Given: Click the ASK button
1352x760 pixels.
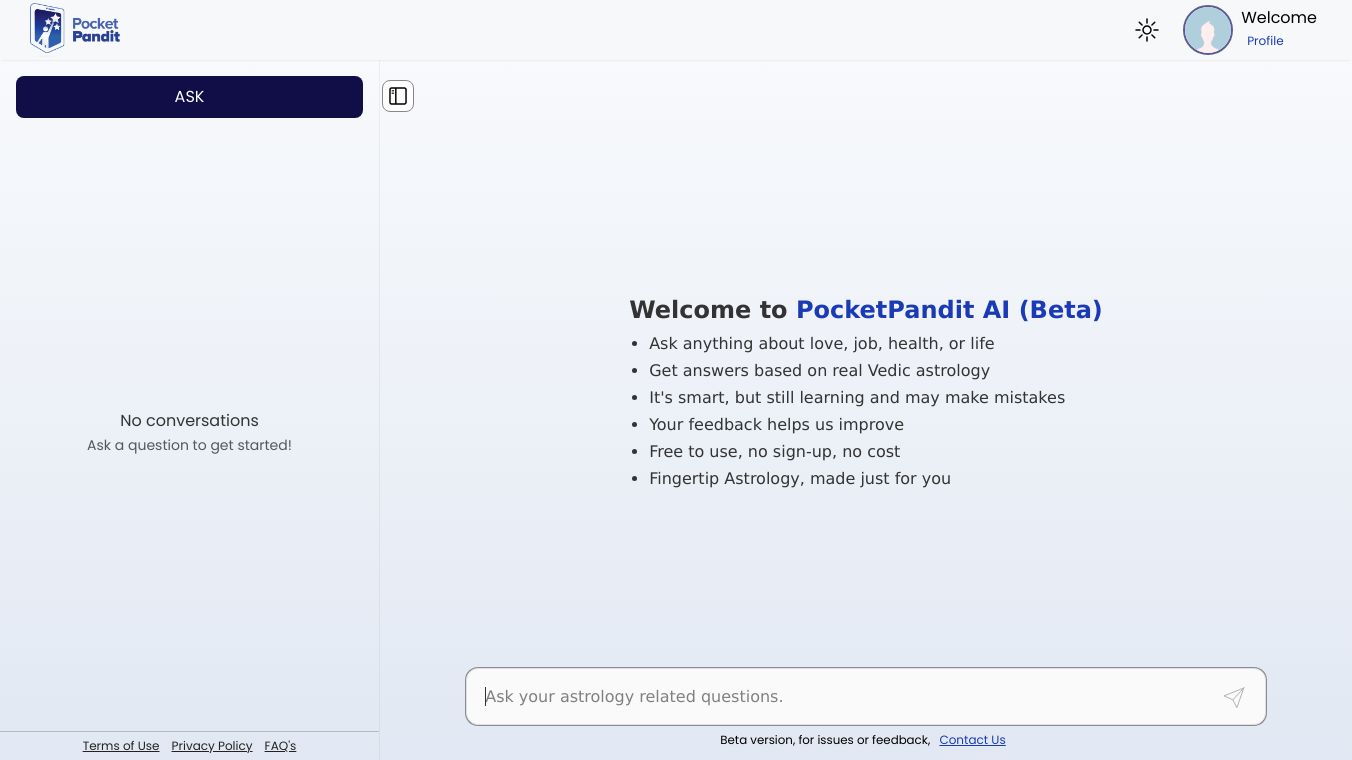Looking at the screenshot, I should tap(189, 97).
